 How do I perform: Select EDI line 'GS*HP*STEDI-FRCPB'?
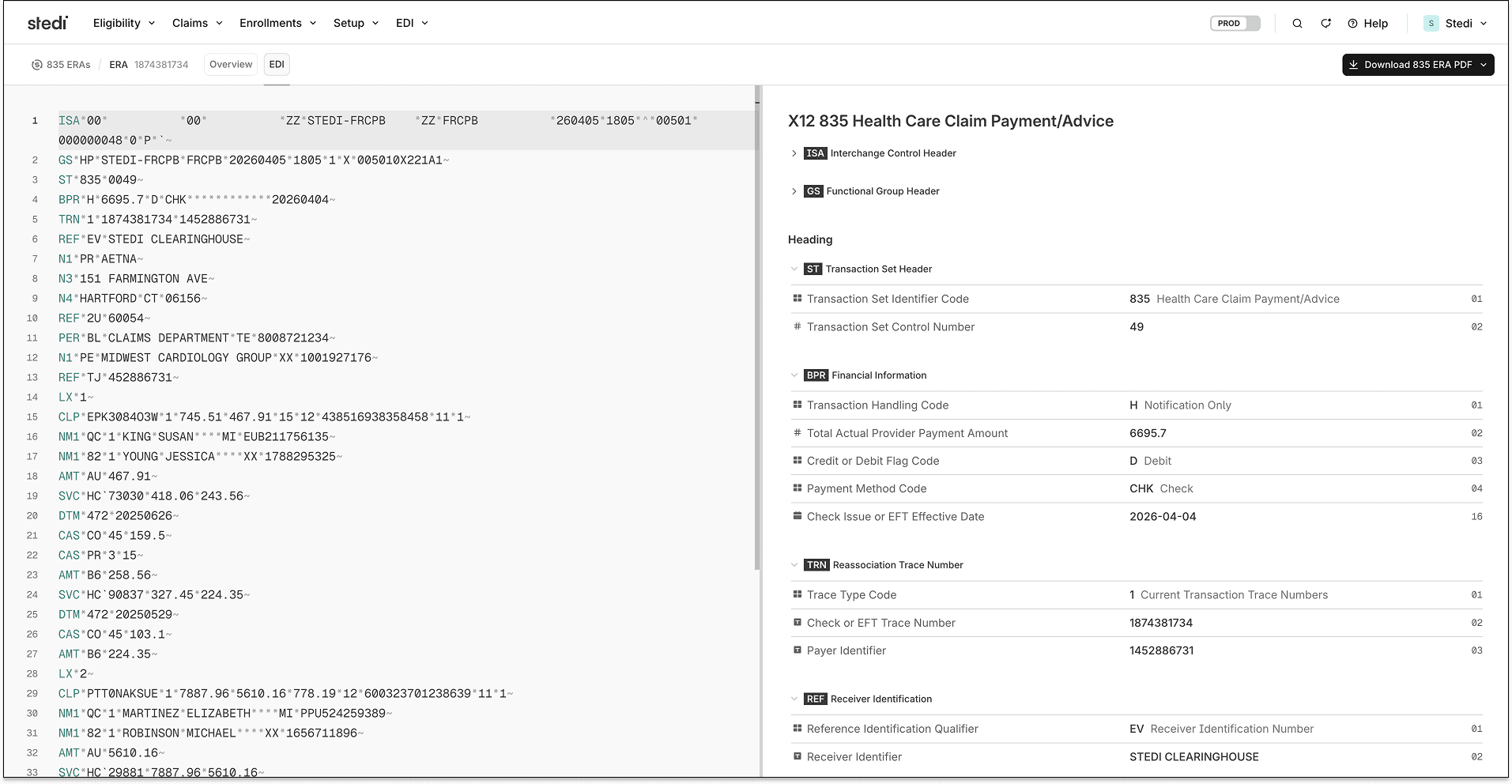pyautogui.click(x=254, y=160)
